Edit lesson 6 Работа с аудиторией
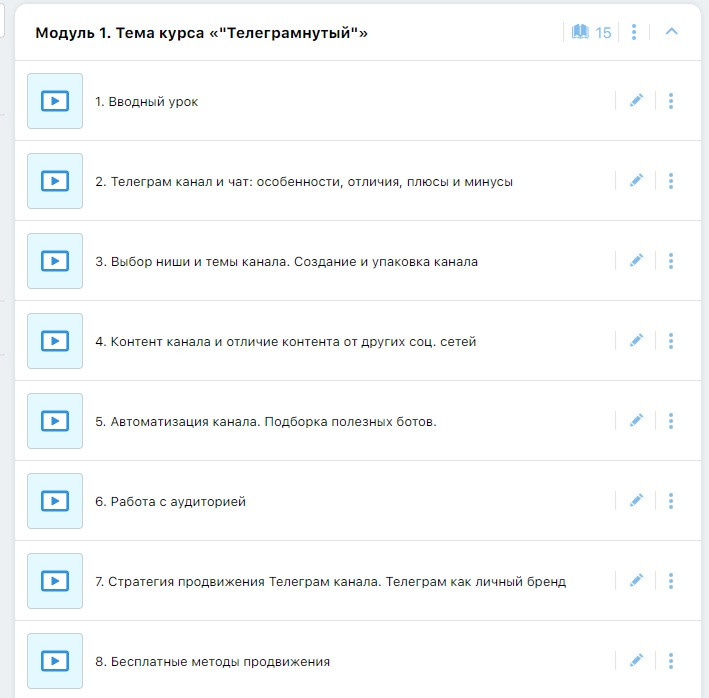Screen dimensions: 709x698 (636, 501)
